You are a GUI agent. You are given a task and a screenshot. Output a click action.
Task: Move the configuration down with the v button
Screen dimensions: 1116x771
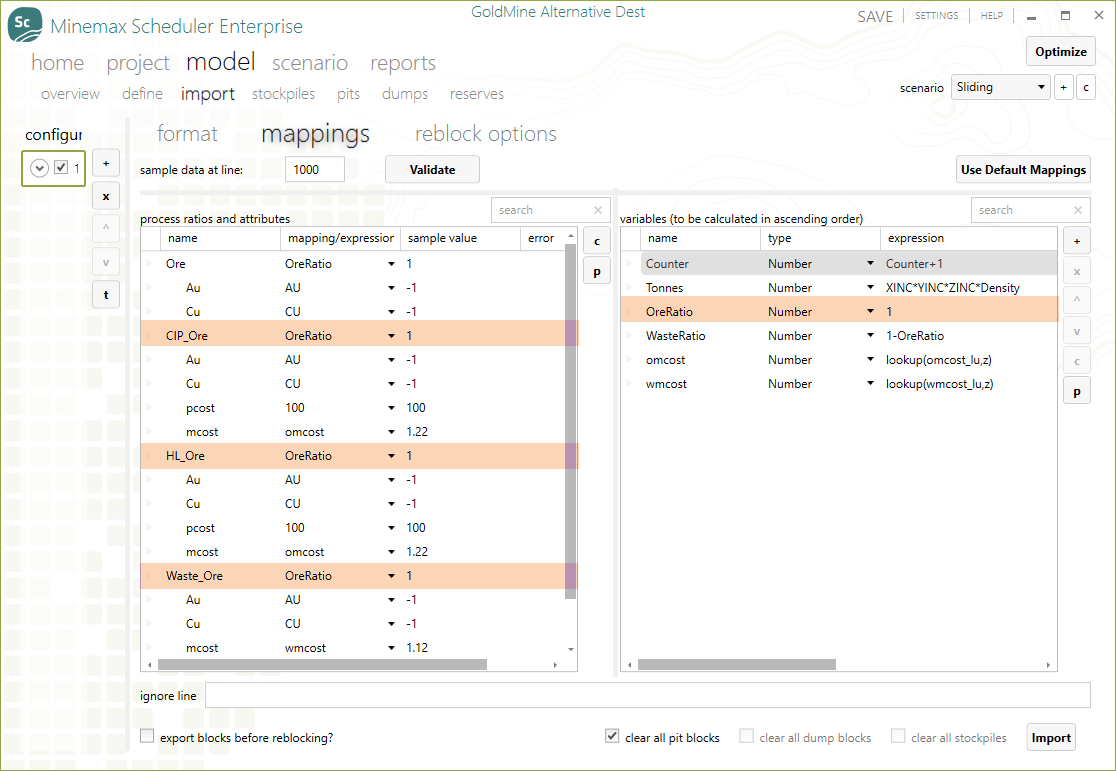pos(106,262)
